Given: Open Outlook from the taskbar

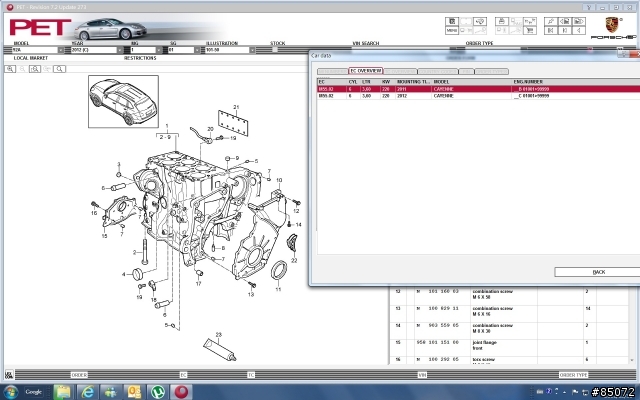Looking at the screenshot, I should point(134,392).
